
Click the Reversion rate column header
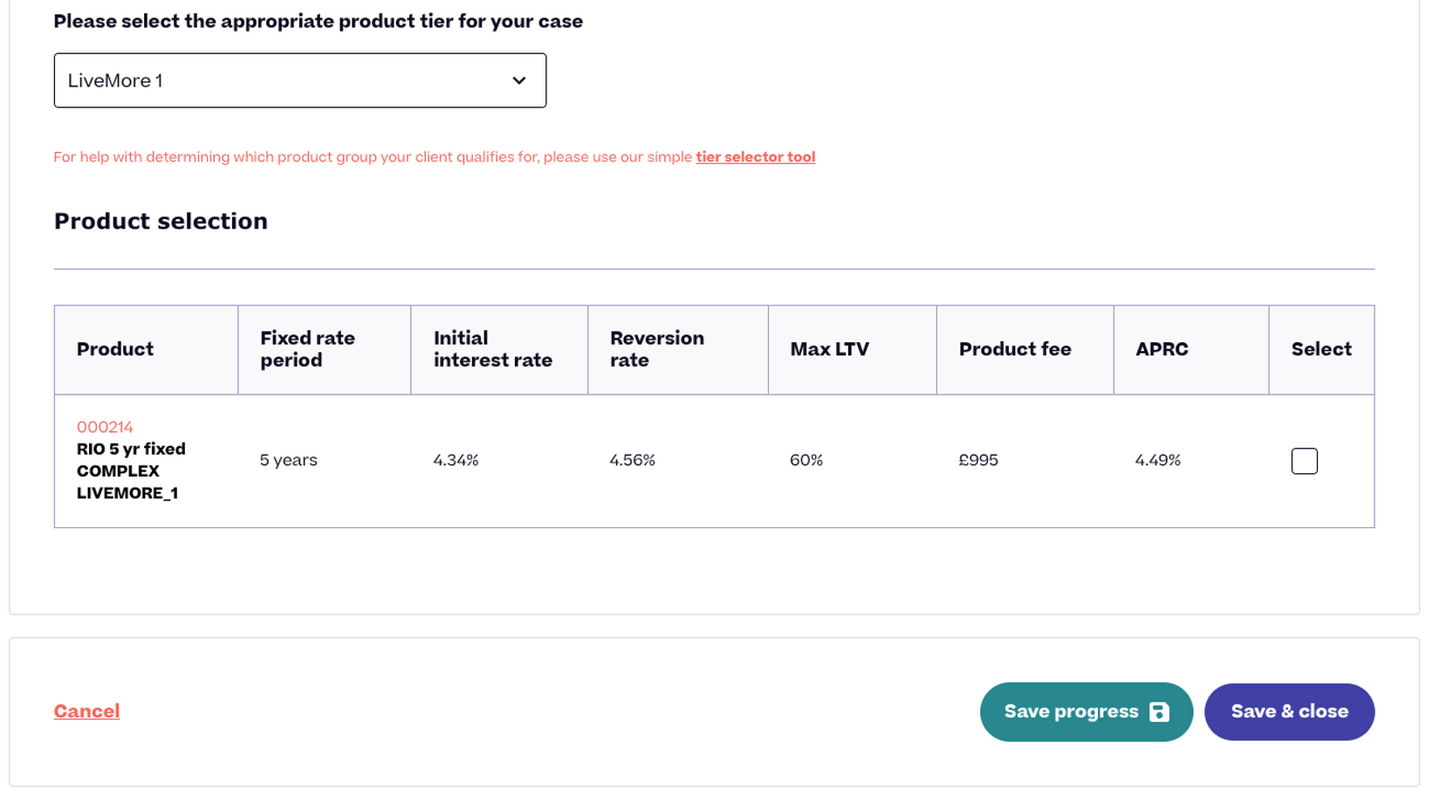click(657, 349)
